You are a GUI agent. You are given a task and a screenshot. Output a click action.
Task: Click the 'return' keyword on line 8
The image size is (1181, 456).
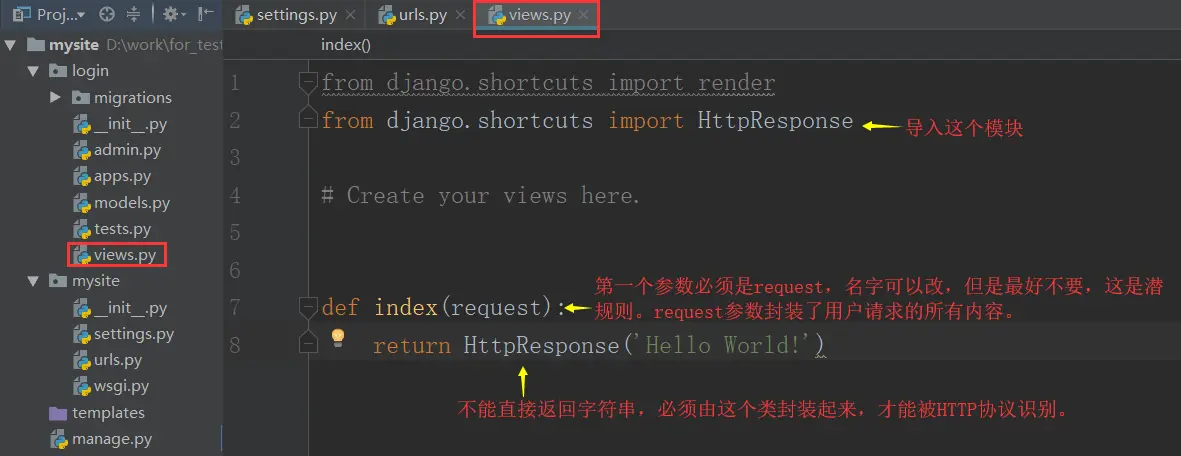point(411,346)
